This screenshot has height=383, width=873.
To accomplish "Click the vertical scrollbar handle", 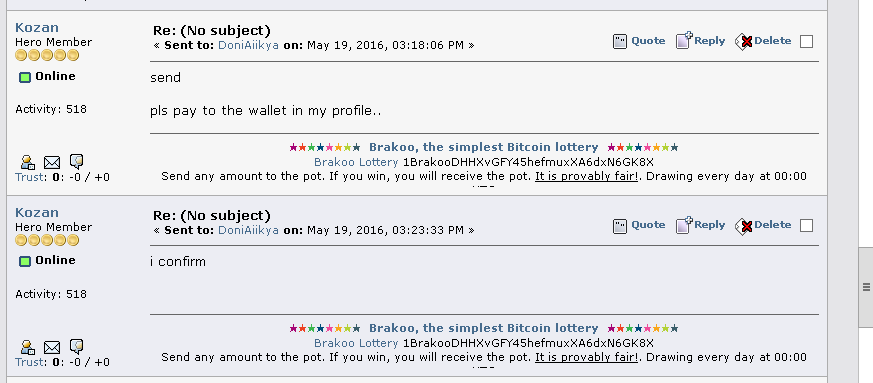I will click(x=866, y=287).
